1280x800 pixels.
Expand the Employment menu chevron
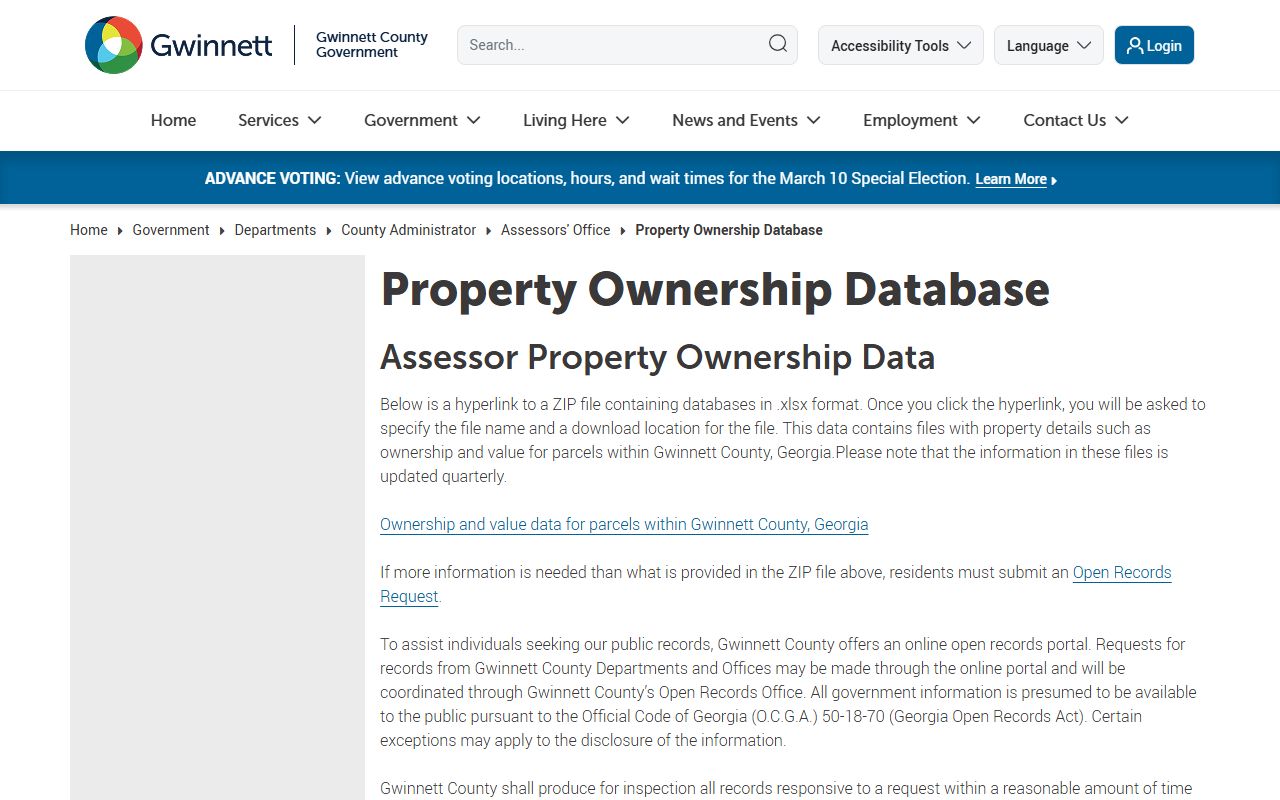click(x=973, y=120)
